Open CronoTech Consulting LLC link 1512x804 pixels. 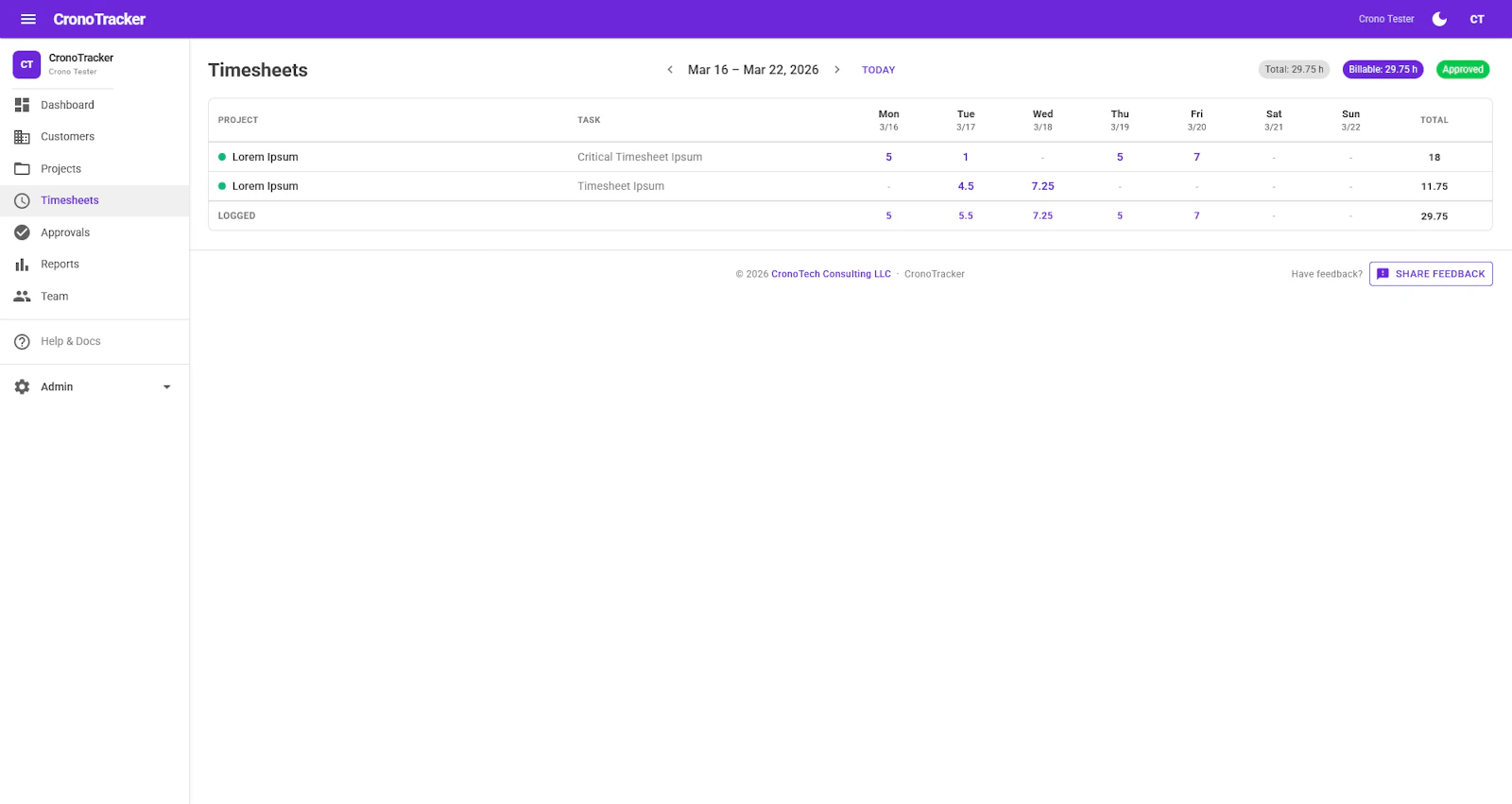(831, 274)
